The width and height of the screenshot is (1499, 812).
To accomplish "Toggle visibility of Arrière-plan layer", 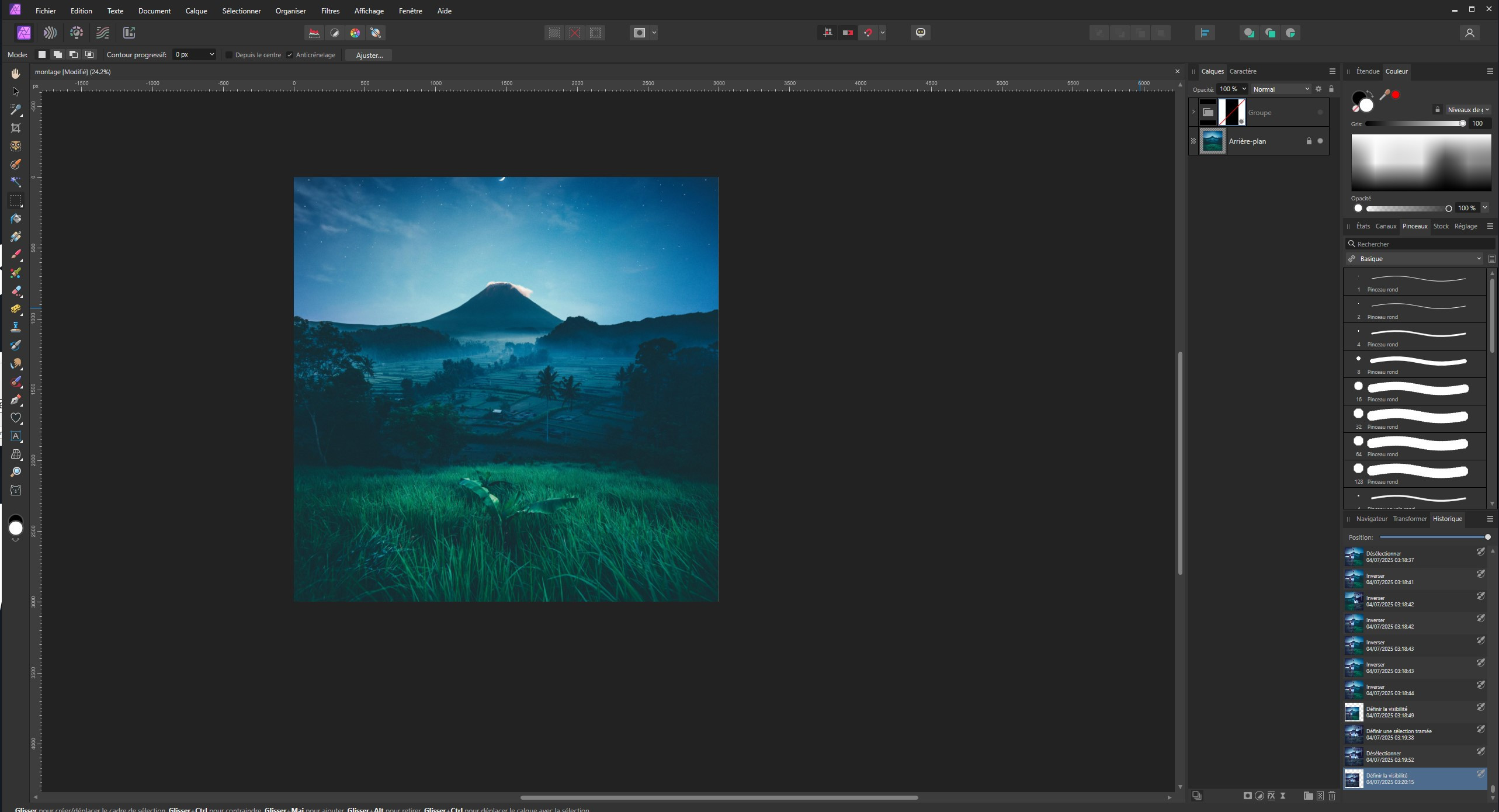I will 1320,141.
